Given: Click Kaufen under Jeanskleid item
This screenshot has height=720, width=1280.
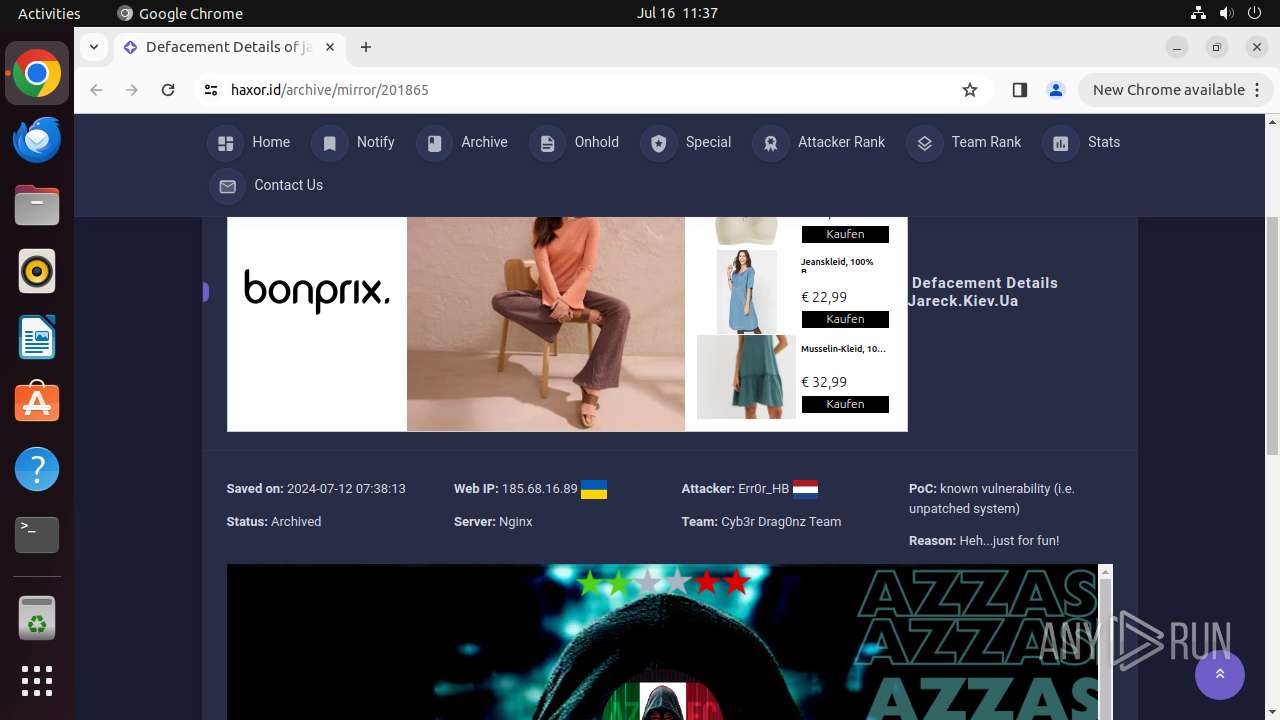Looking at the screenshot, I should pos(845,319).
